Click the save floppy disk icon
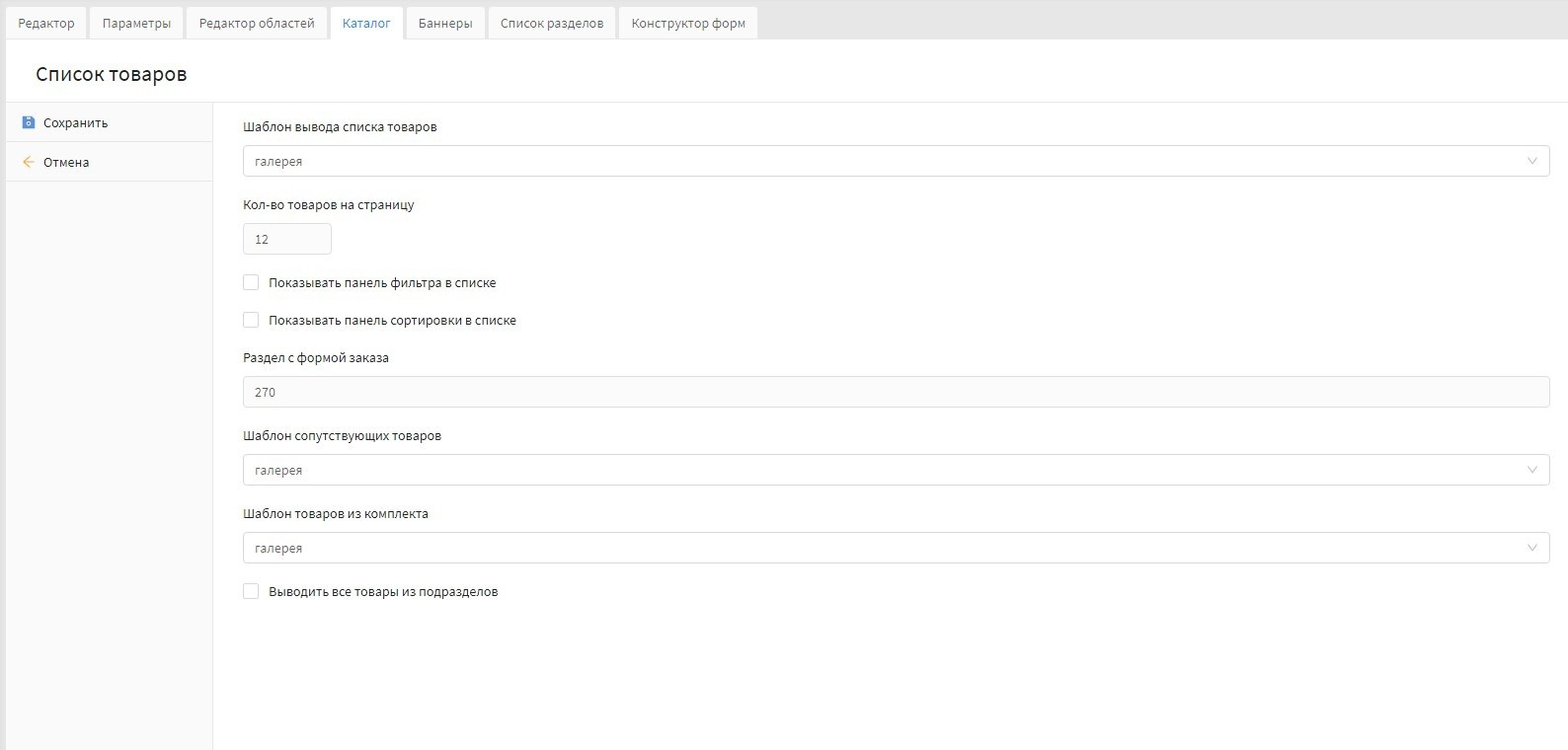The image size is (1568, 750). (29, 122)
